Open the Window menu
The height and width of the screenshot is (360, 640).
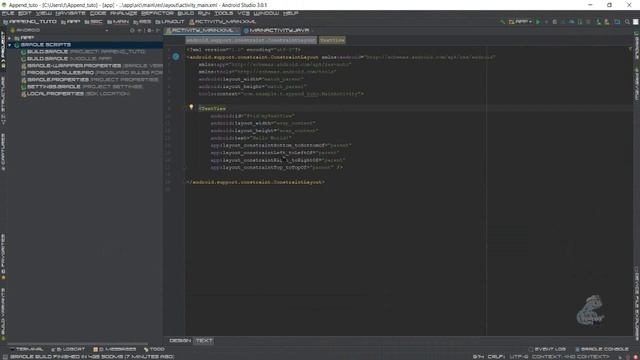[266, 13]
